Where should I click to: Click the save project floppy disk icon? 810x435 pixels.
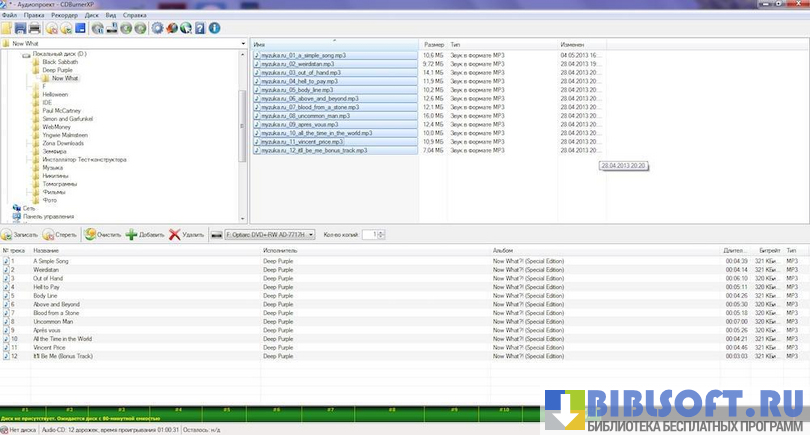click(21, 28)
